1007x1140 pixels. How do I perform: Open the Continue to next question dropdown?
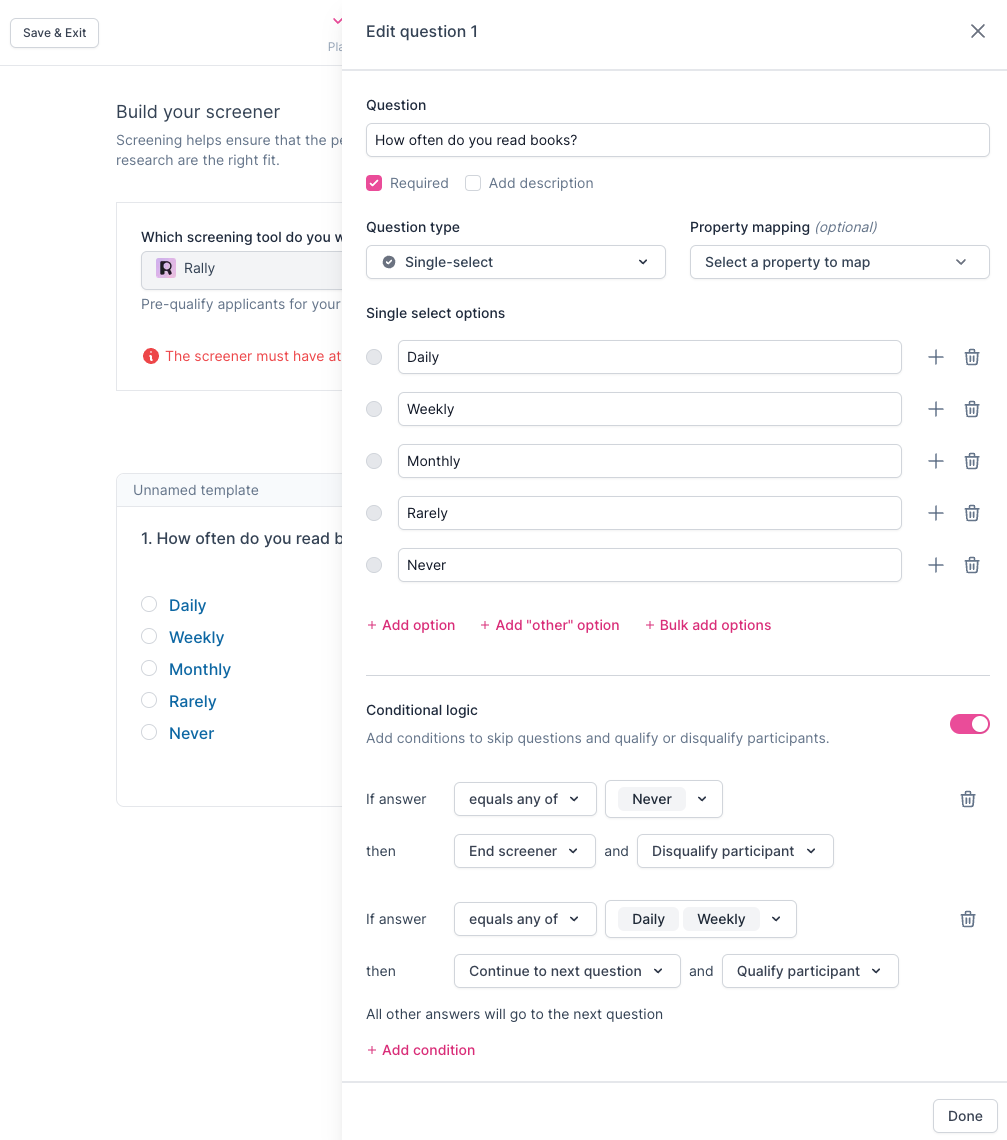(567, 971)
